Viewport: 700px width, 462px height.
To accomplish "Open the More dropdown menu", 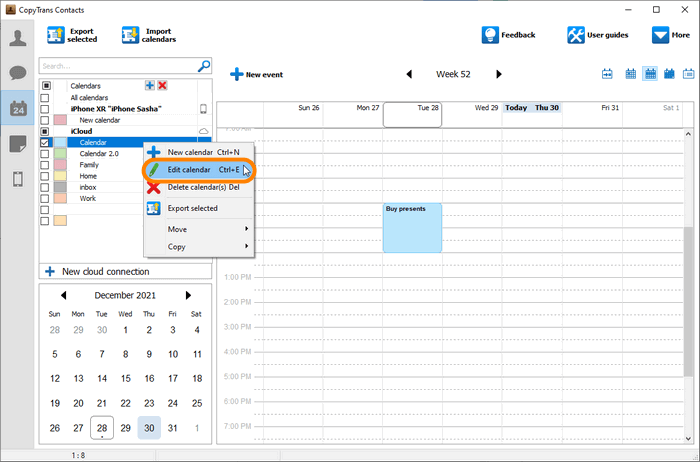I will [671, 35].
